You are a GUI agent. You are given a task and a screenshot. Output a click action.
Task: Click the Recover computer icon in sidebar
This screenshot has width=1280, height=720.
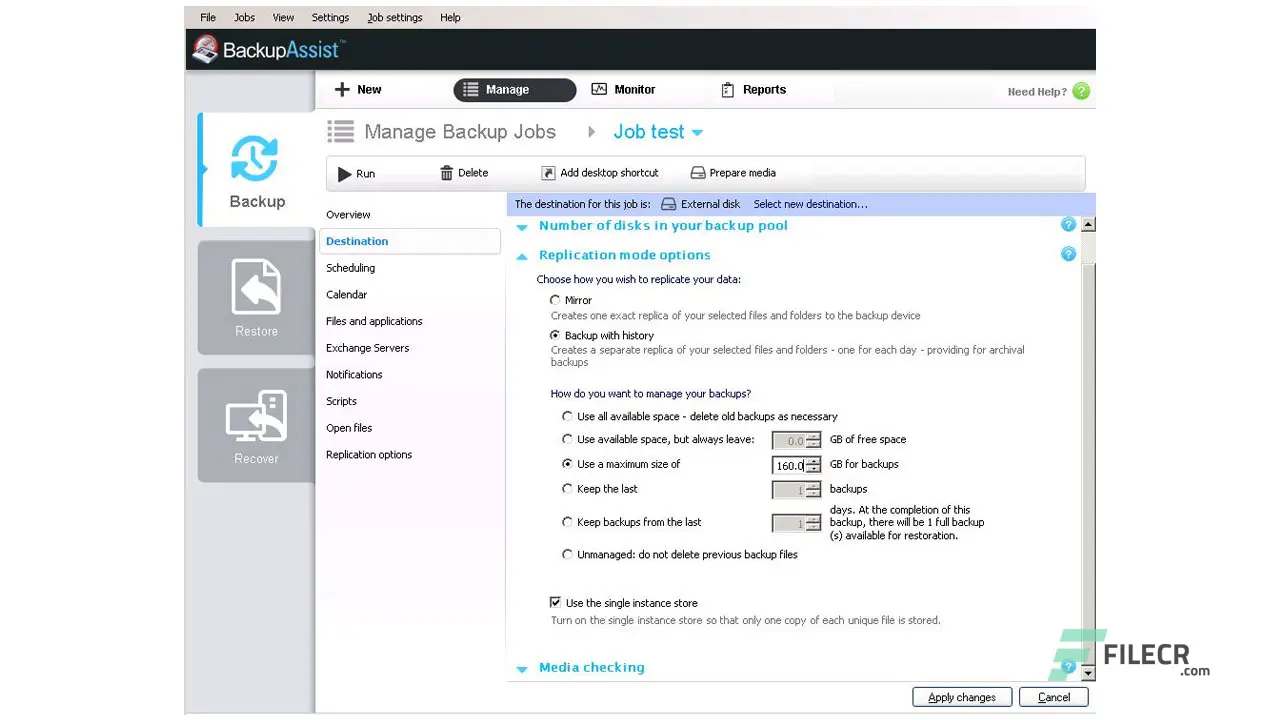(x=256, y=416)
